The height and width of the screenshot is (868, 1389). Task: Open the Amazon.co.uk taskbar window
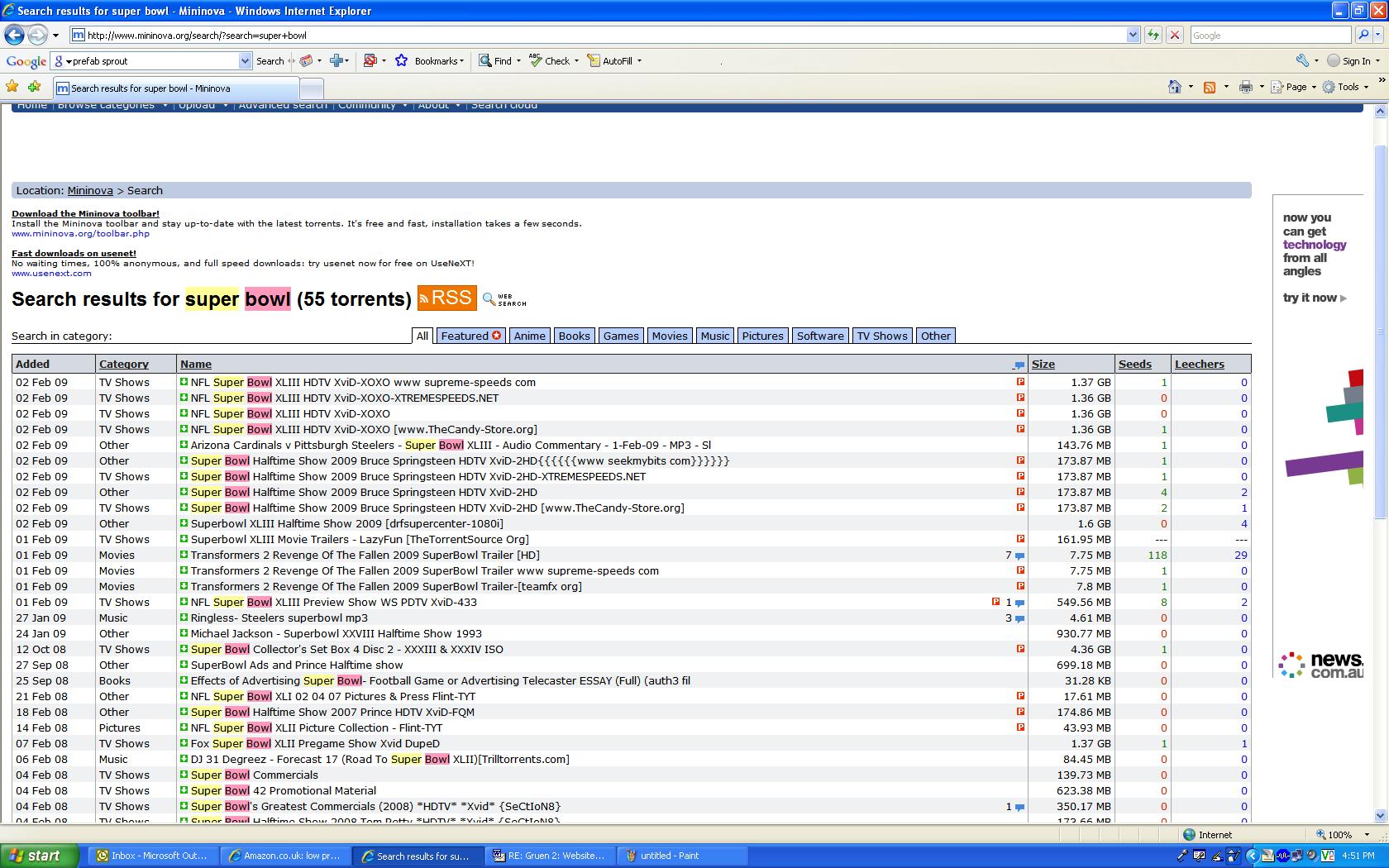[284, 856]
